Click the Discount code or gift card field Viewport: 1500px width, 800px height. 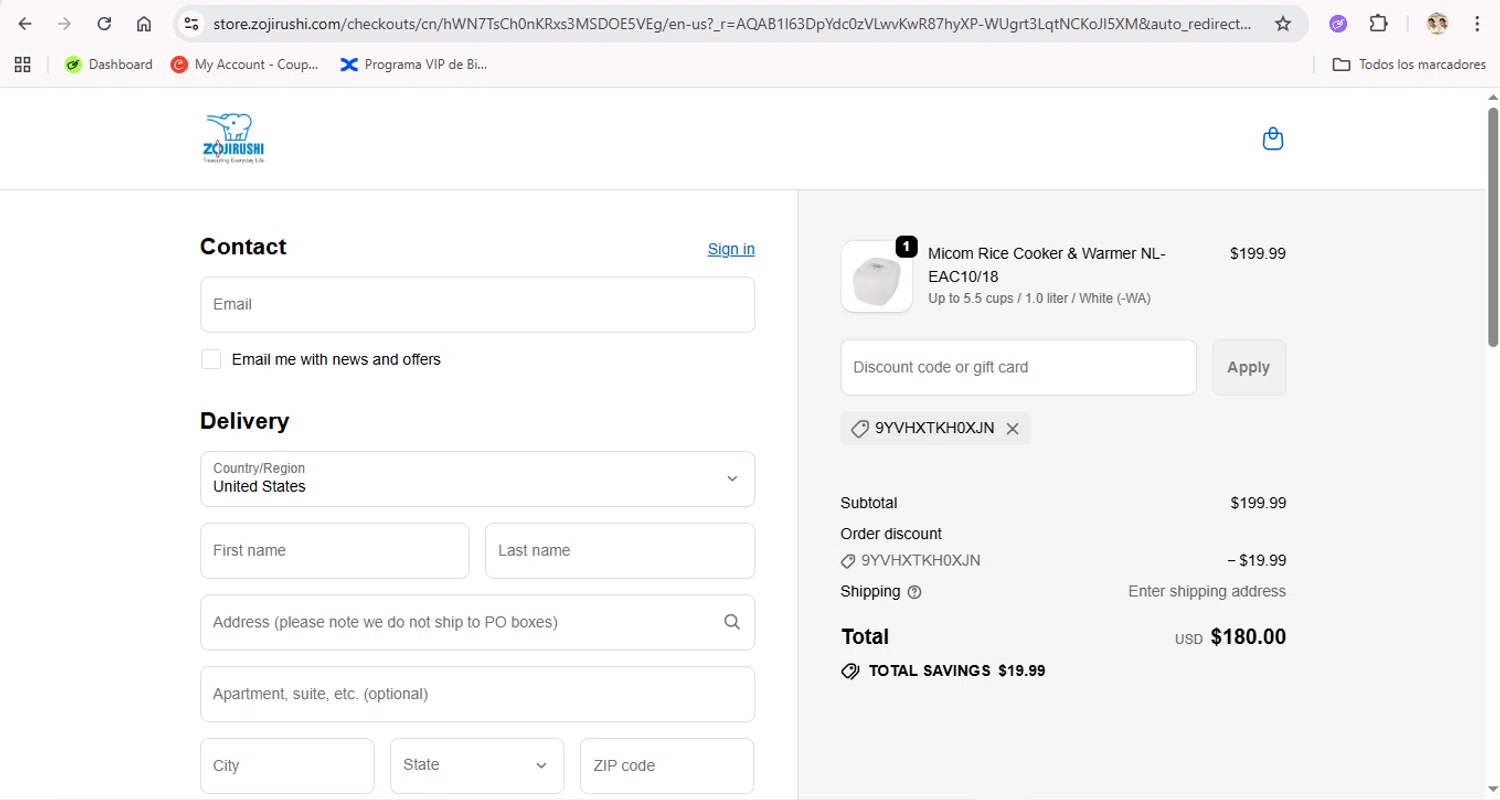[x=1018, y=367]
